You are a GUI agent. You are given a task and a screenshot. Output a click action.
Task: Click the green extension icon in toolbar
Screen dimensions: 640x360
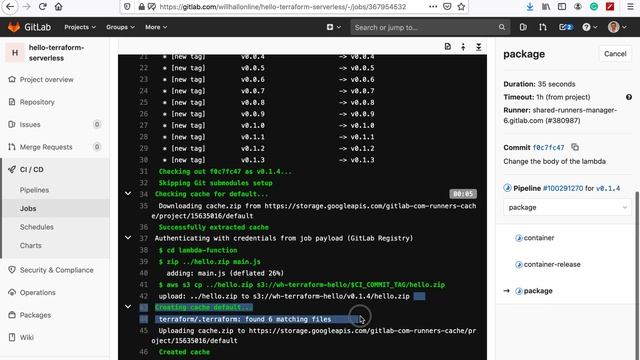tap(594, 7)
